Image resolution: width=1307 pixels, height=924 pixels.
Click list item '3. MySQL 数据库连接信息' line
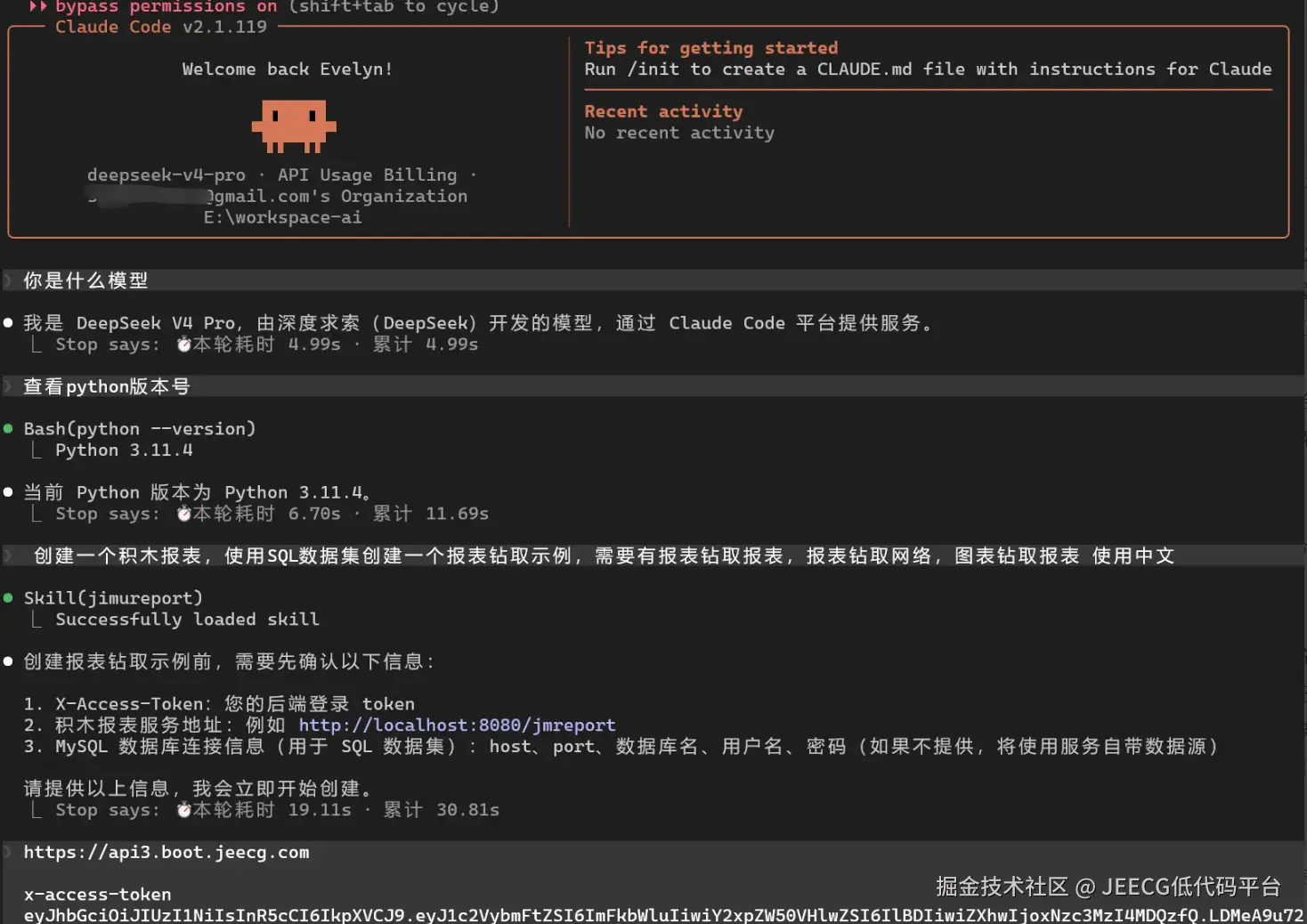tap(621, 747)
